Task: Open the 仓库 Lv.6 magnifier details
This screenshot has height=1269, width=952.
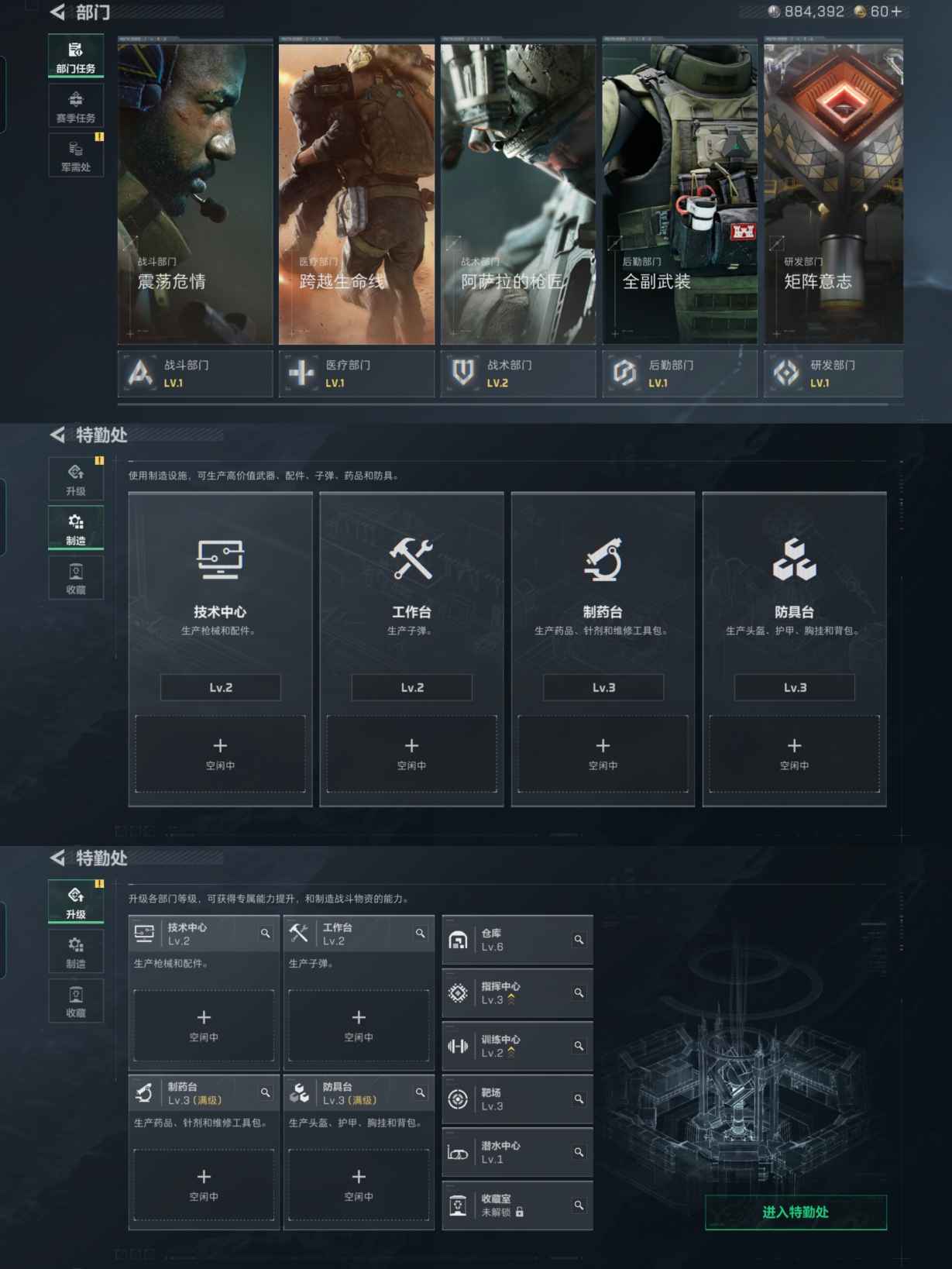Action: (x=578, y=940)
